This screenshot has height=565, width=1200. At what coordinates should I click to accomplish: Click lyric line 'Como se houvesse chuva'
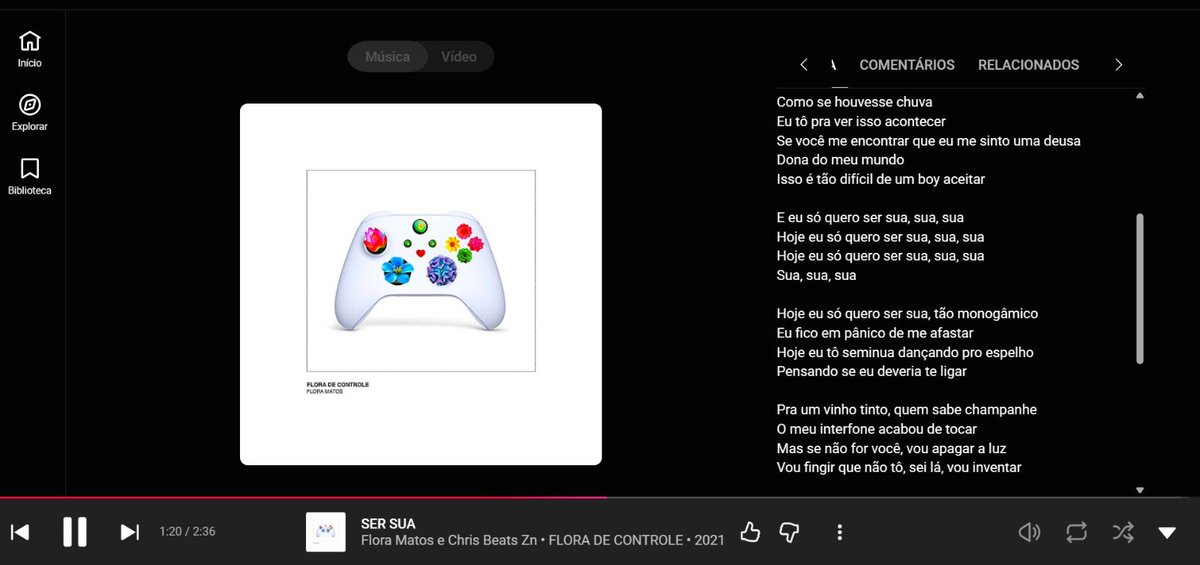point(854,102)
